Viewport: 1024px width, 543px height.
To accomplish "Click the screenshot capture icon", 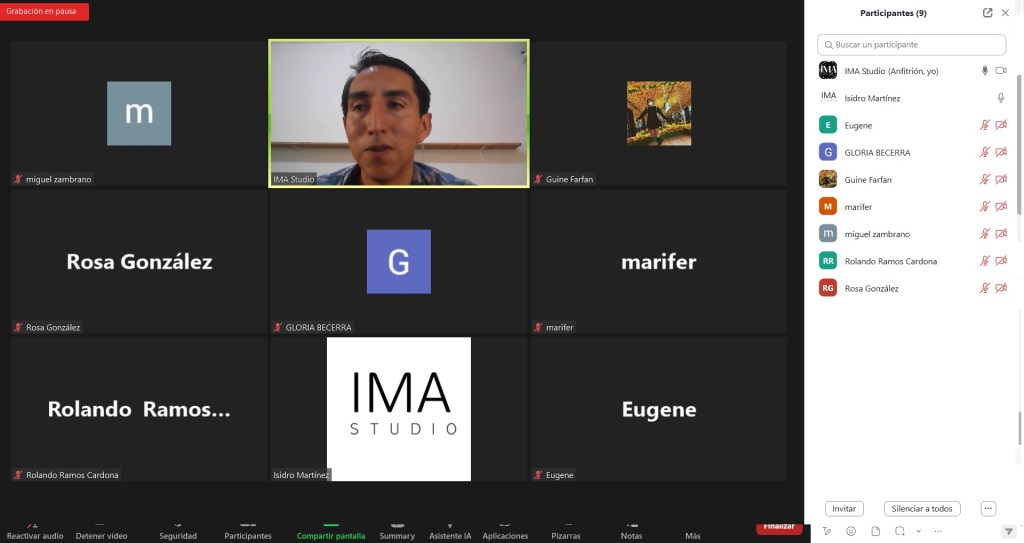I will click(900, 531).
